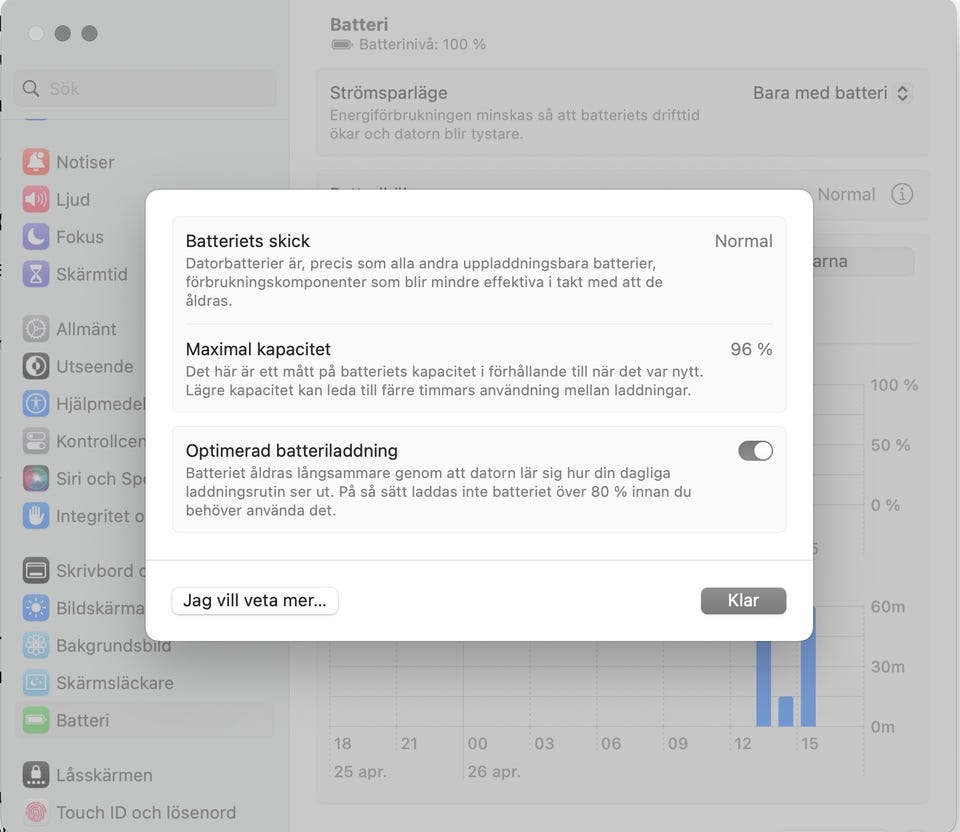
Task: Select the Allmänt gear icon
Action: (36, 329)
